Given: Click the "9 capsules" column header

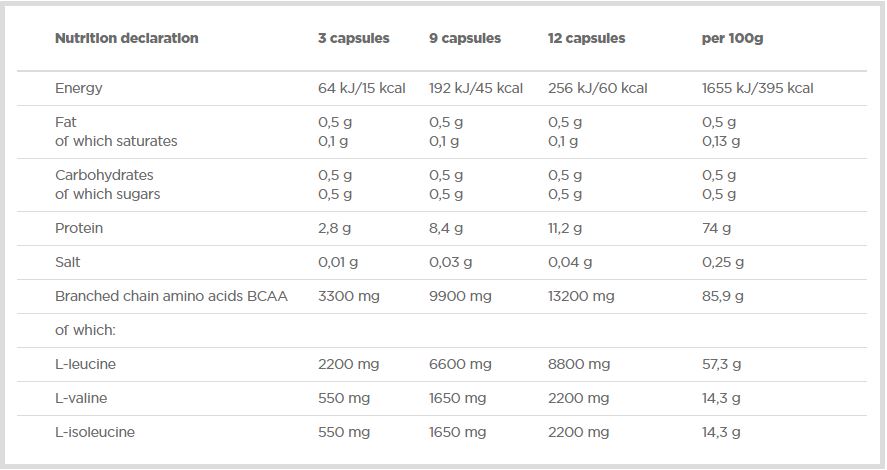Looking at the screenshot, I should 464,38.
